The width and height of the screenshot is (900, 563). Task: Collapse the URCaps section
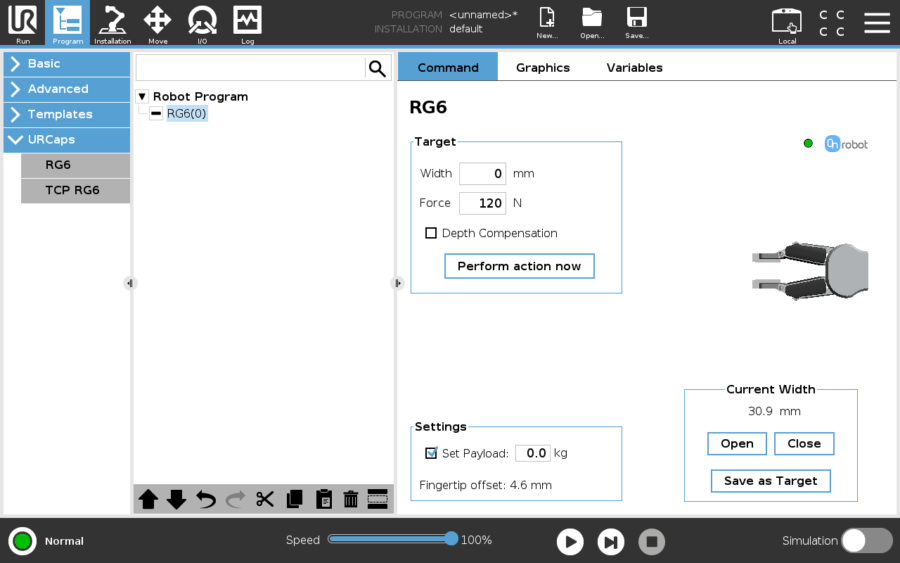pos(67,139)
